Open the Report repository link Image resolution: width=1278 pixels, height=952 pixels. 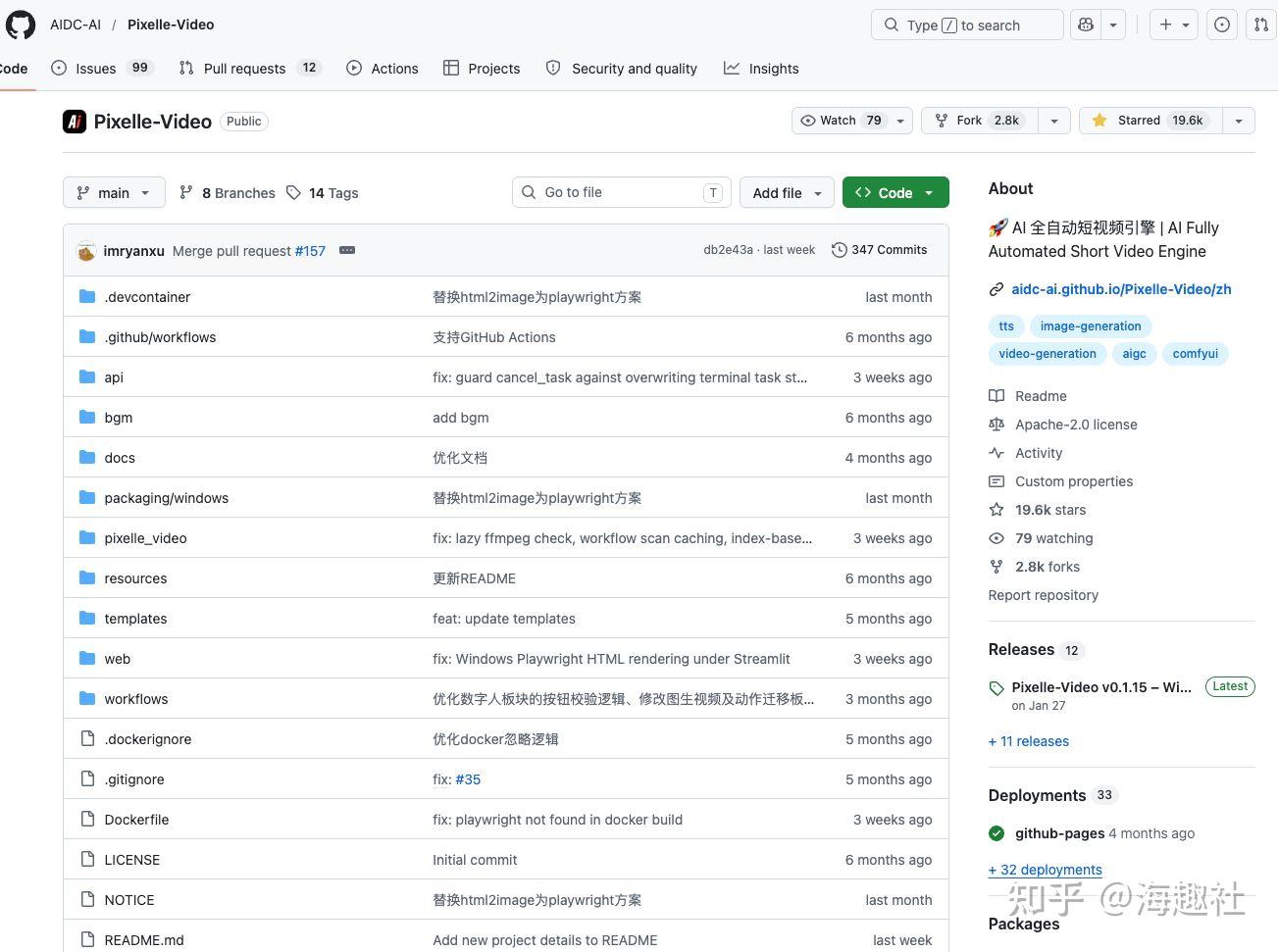pos(1044,595)
